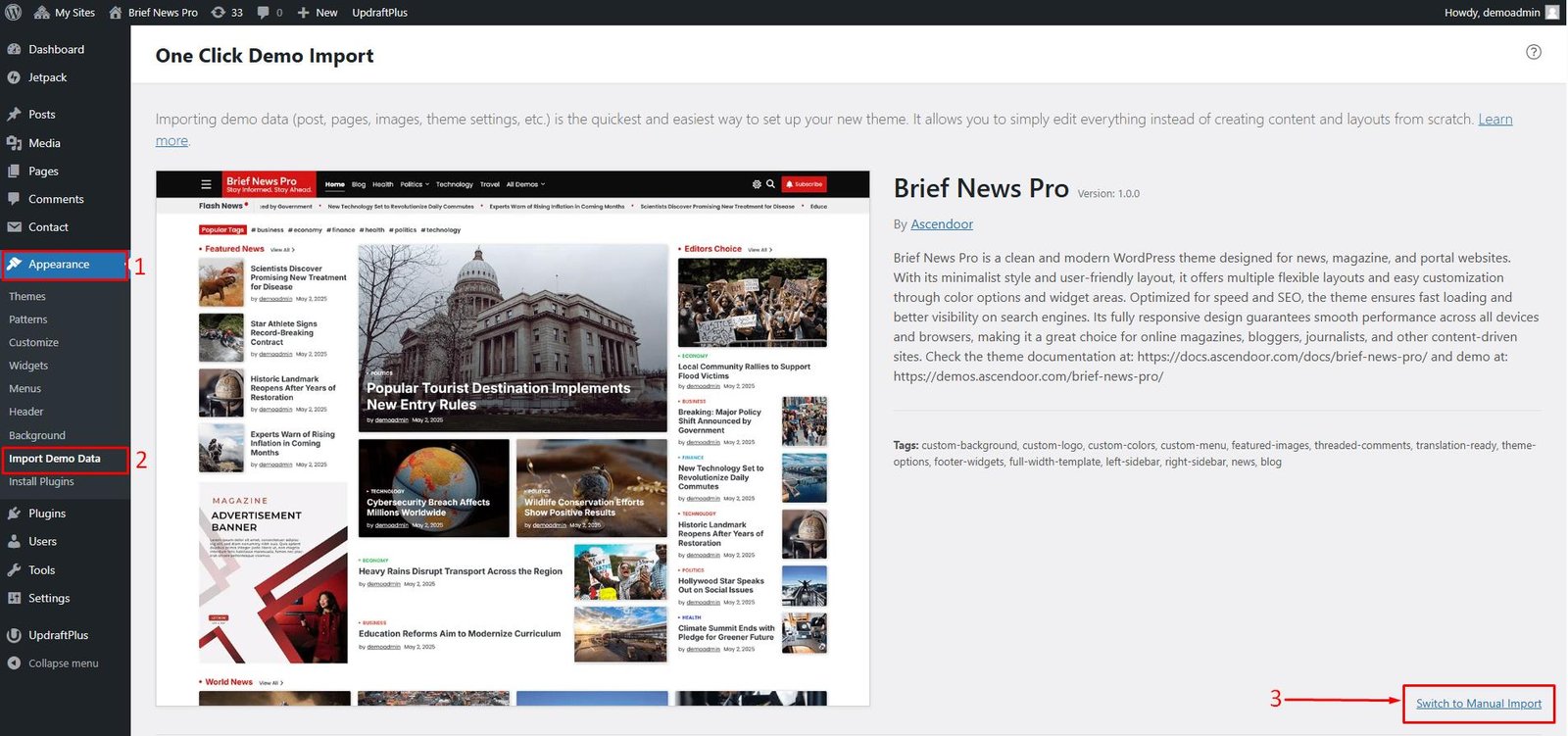The height and width of the screenshot is (736, 1568).
Task: Click the Appearance paintbrush icon
Action: tap(14, 265)
